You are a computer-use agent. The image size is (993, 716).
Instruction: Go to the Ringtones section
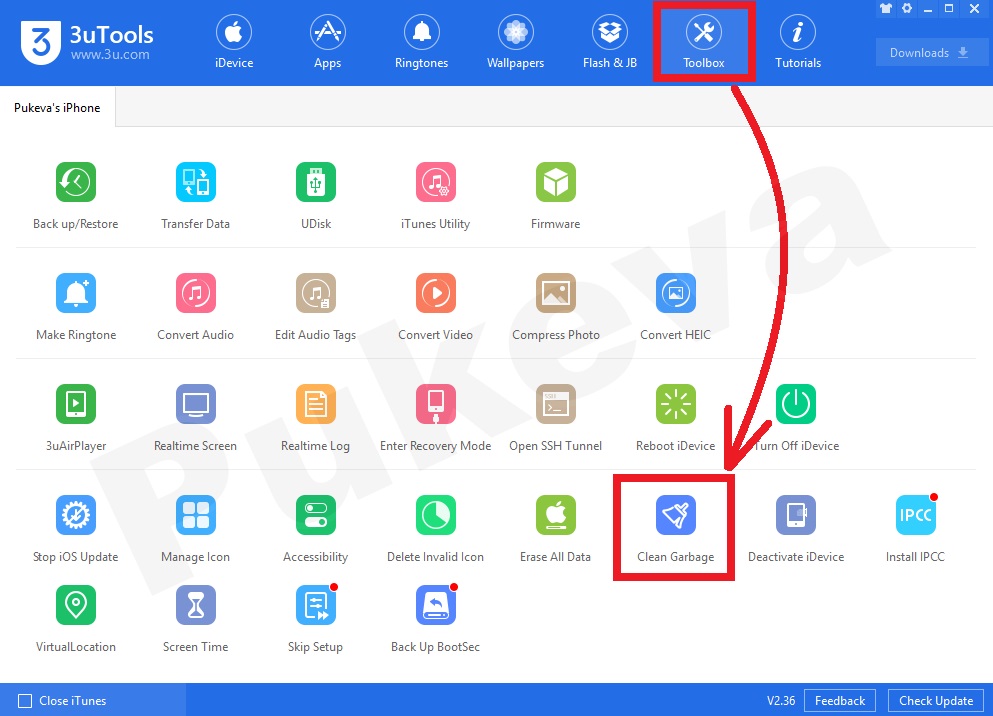point(421,42)
